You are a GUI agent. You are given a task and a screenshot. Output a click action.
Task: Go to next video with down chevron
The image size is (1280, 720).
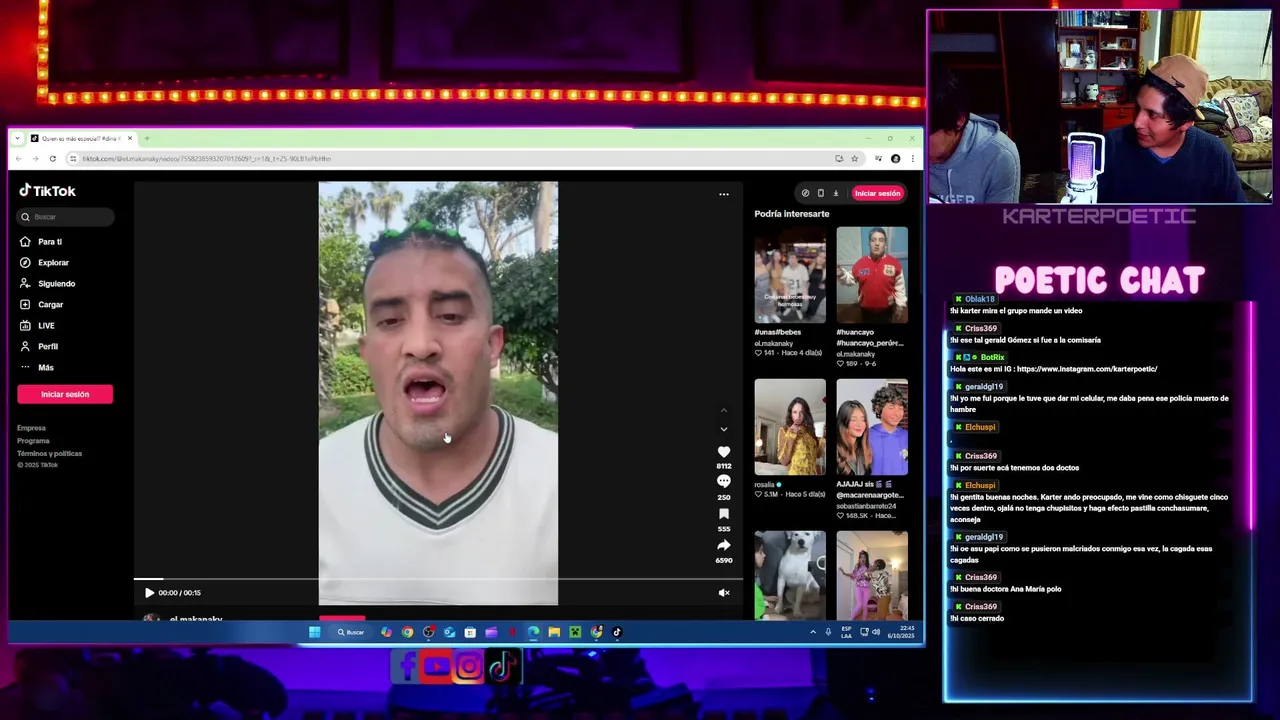[x=724, y=429]
